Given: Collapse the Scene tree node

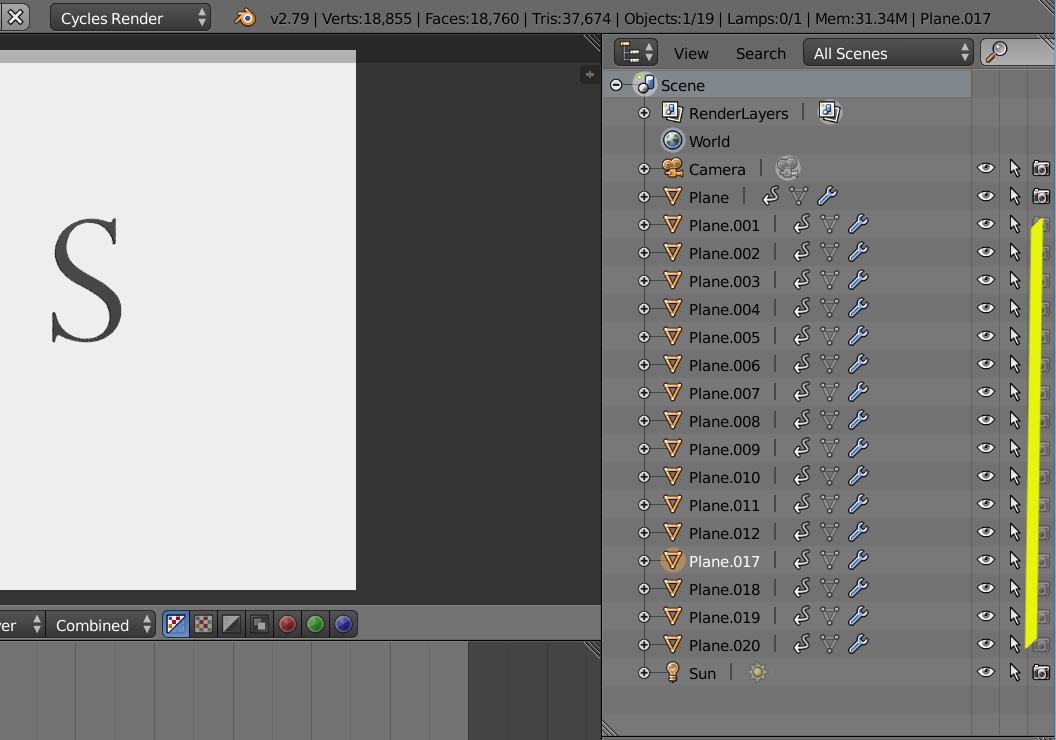Looking at the screenshot, I should point(616,85).
